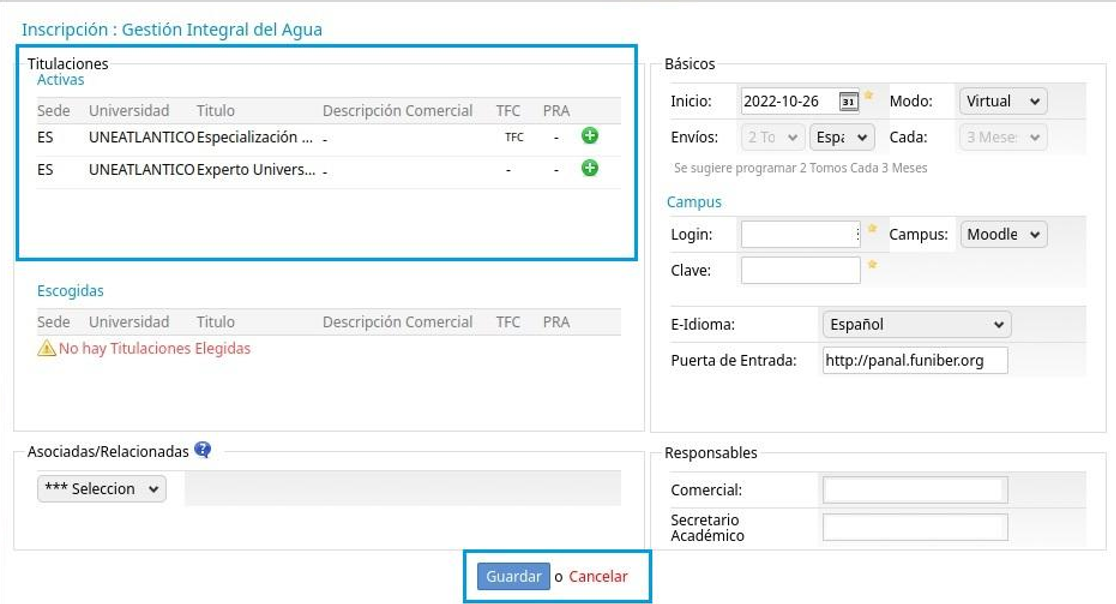The height and width of the screenshot is (604, 1116).
Task: Open the Envíos language dropdown
Action: [x=840, y=137]
